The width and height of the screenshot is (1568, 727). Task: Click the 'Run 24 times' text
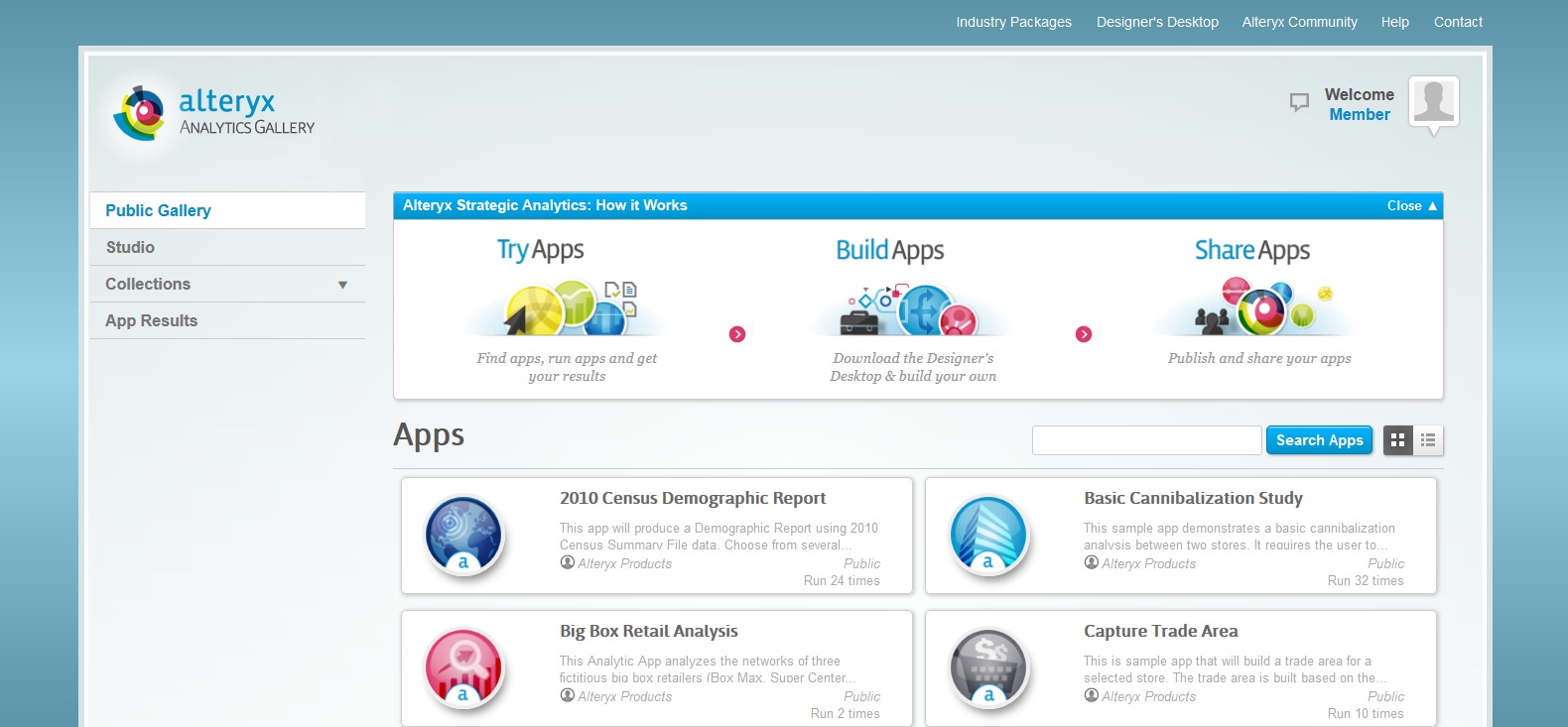pos(842,580)
